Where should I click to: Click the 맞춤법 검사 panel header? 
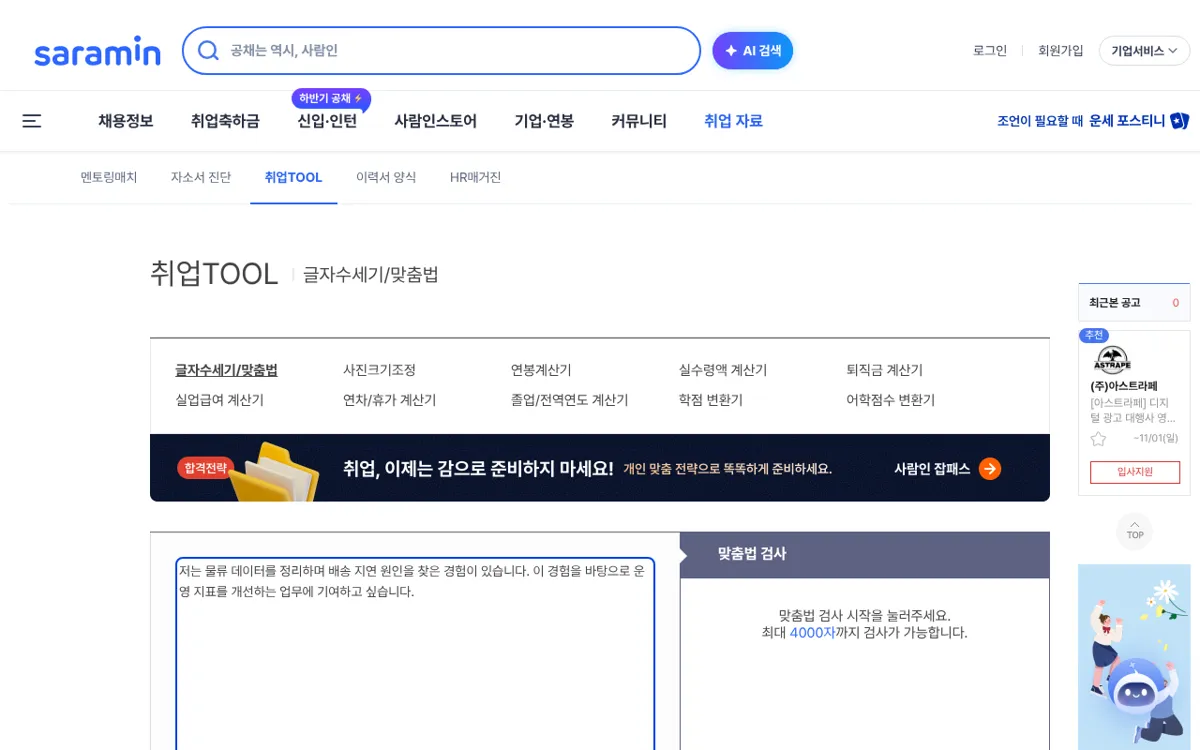(865, 554)
